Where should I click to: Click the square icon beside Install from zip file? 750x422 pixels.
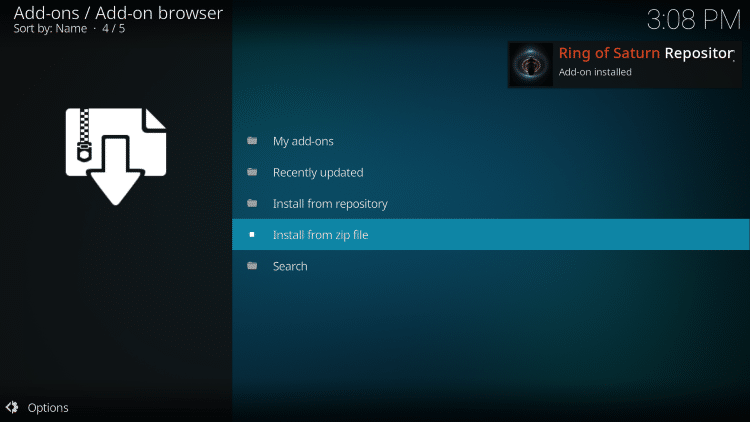click(252, 235)
